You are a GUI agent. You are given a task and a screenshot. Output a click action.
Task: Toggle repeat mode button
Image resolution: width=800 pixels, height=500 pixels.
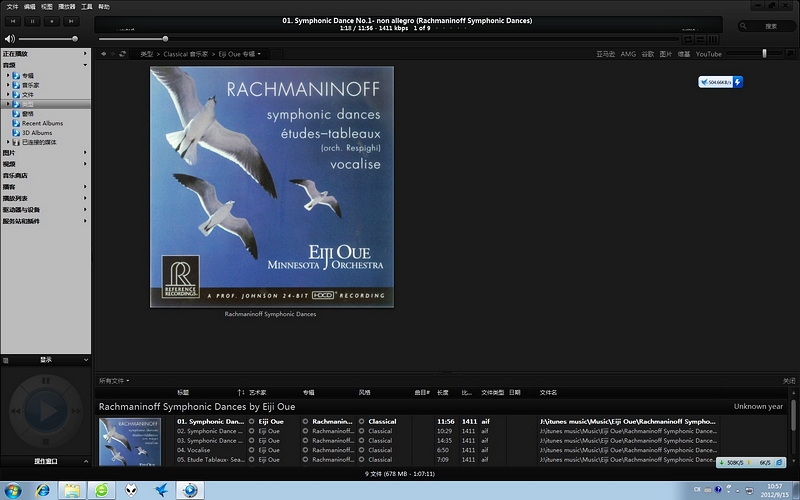coord(688,39)
